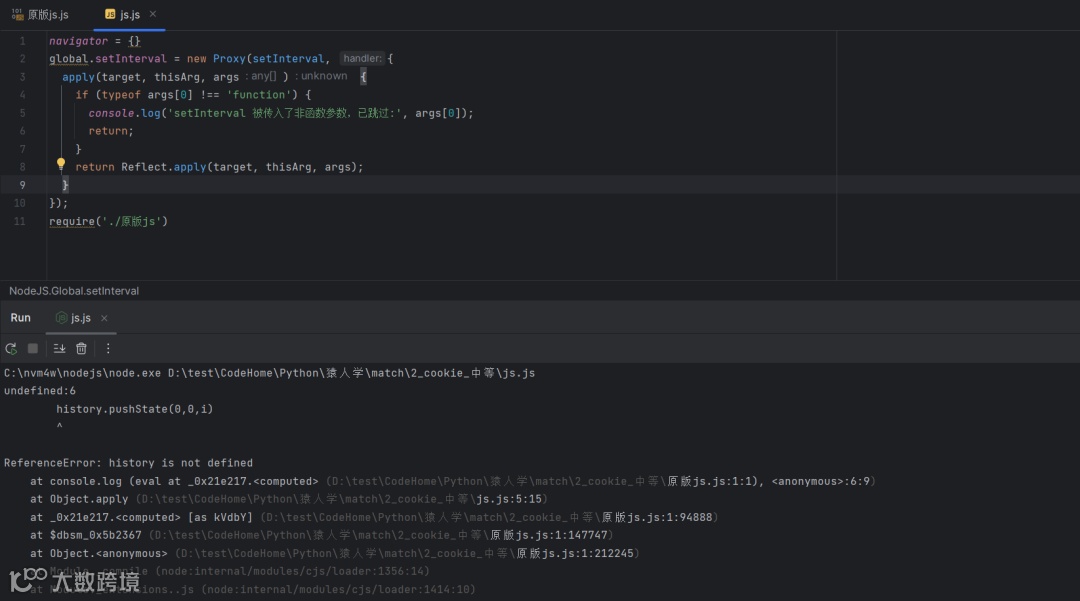The height and width of the screenshot is (601, 1080).
Task: Clear console output with trash icon
Action: pyautogui.click(x=81, y=348)
